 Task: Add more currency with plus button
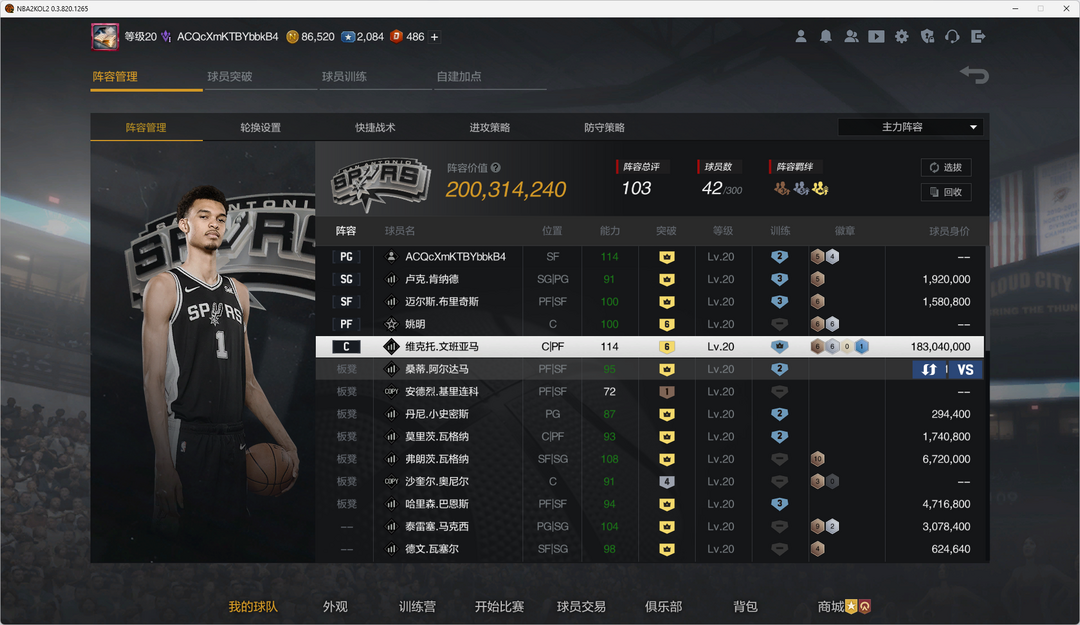tap(435, 37)
